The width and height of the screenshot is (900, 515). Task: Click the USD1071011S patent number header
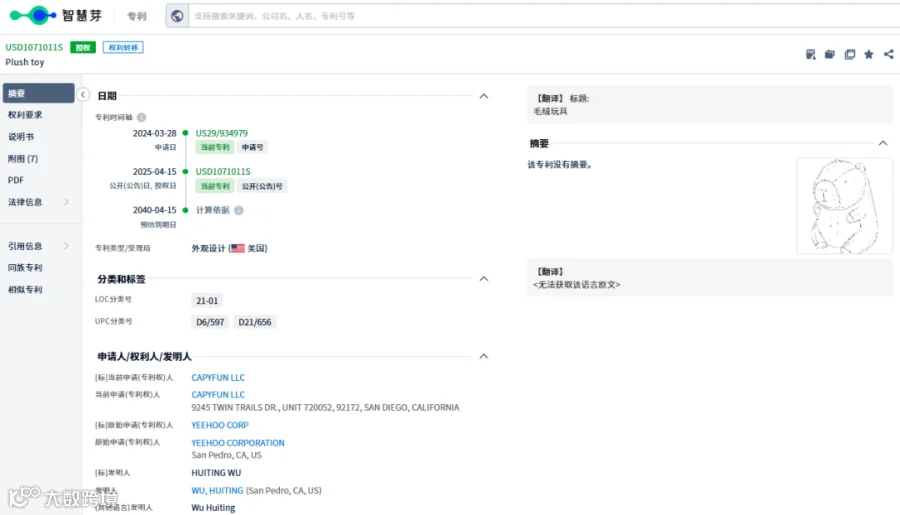point(34,47)
